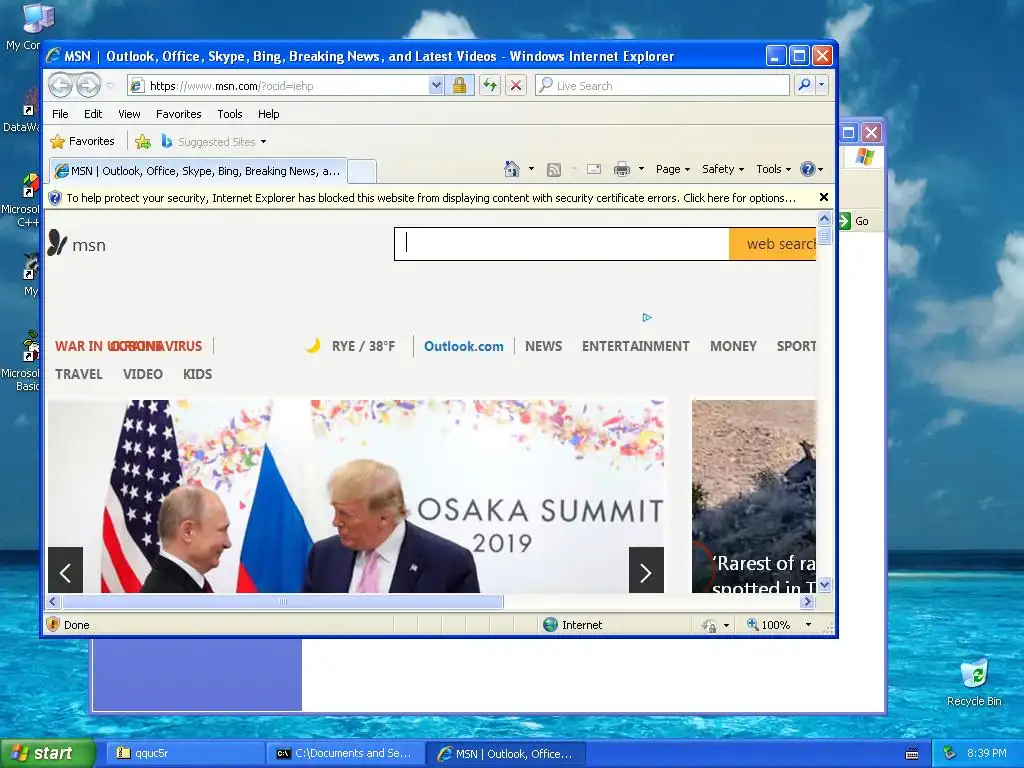1024x768 pixels.
Task: Click the Home page icon
Action: [512, 169]
